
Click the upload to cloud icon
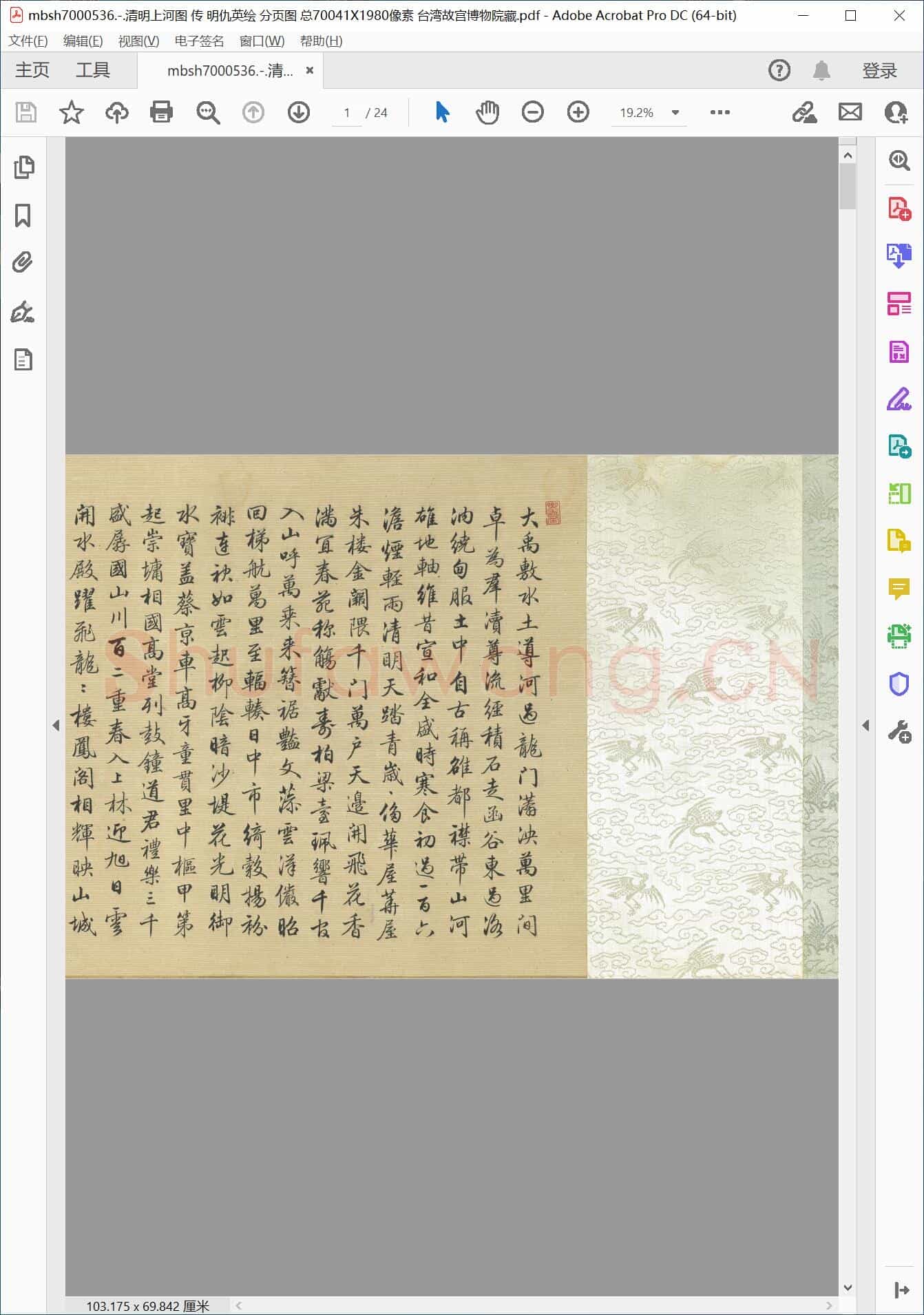pyautogui.click(x=117, y=112)
